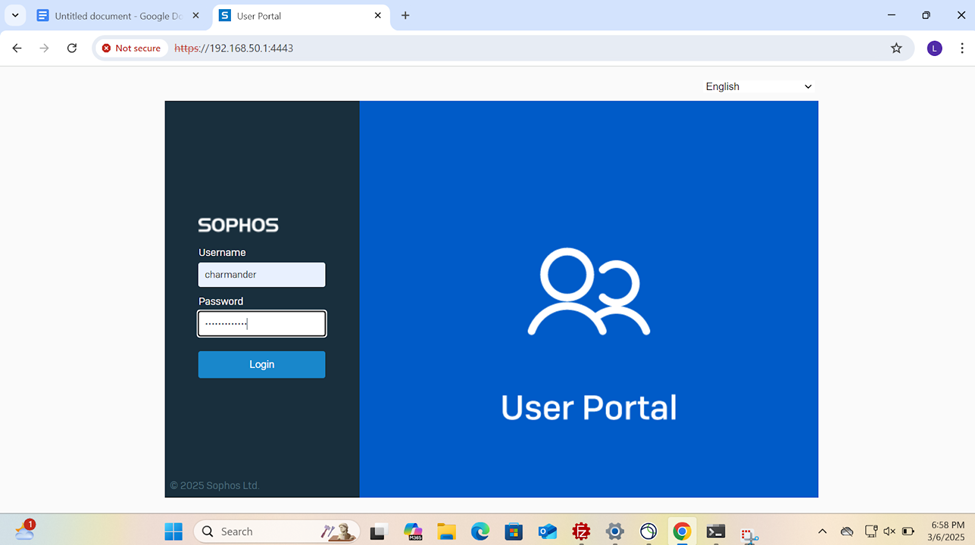Open the weather widget on taskbar
The image size is (975, 545).
pyautogui.click(x=25, y=530)
